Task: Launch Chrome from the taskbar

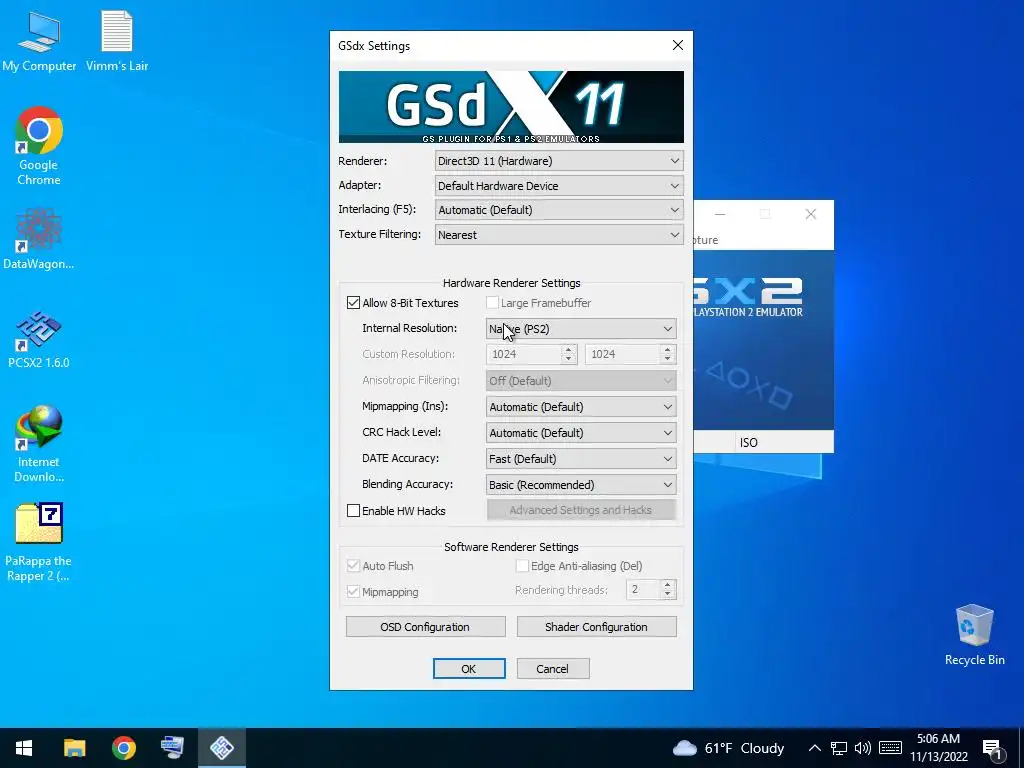Action: coord(123,748)
